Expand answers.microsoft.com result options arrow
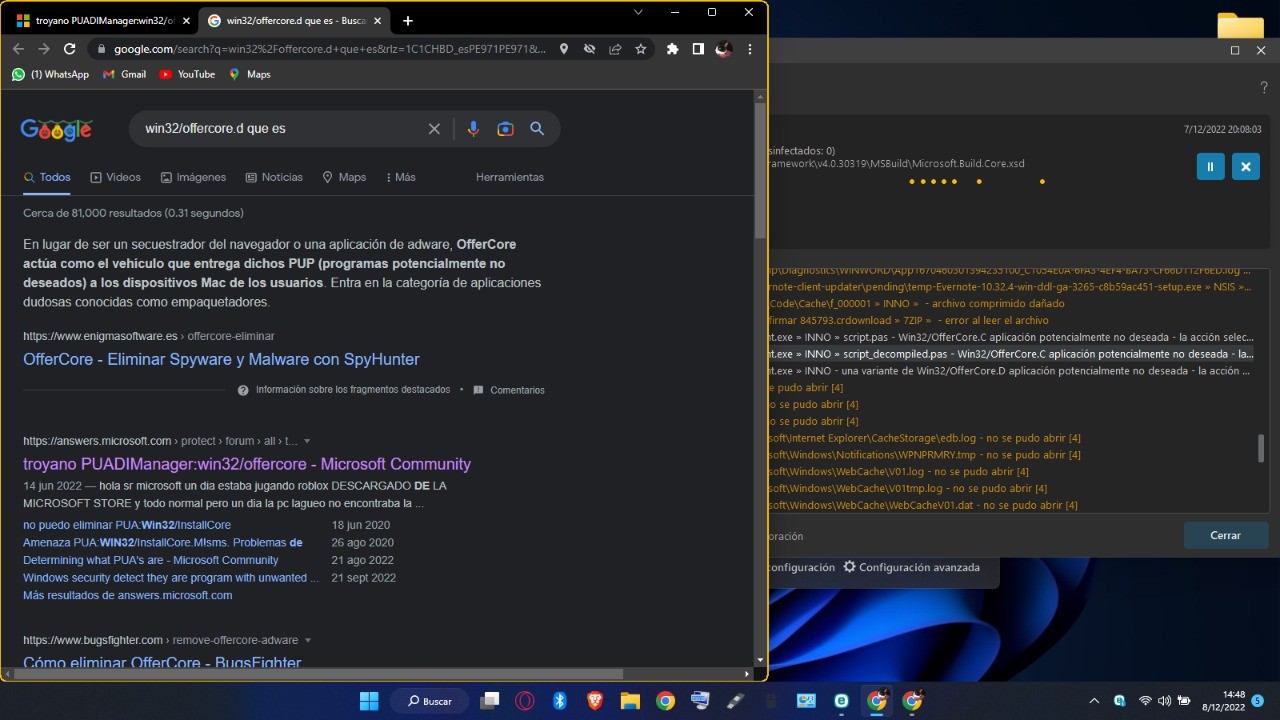This screenshot has width=1280, height=720. [x=307, y=441]
